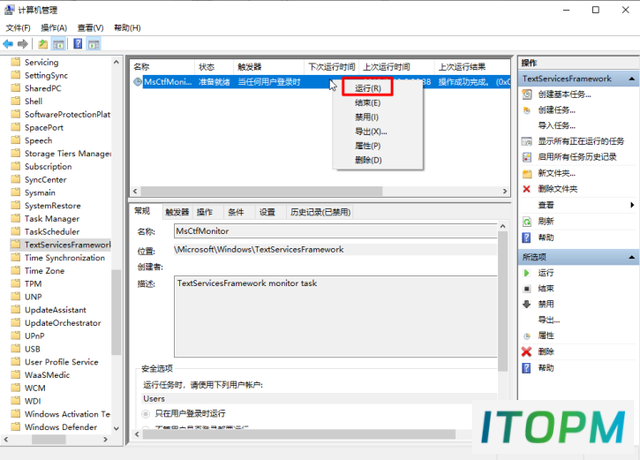Image resolution: width=640 pixels, height=460 pixels.
Task: Click the Back arrow toolbar icon
Action: click(8, 44)
